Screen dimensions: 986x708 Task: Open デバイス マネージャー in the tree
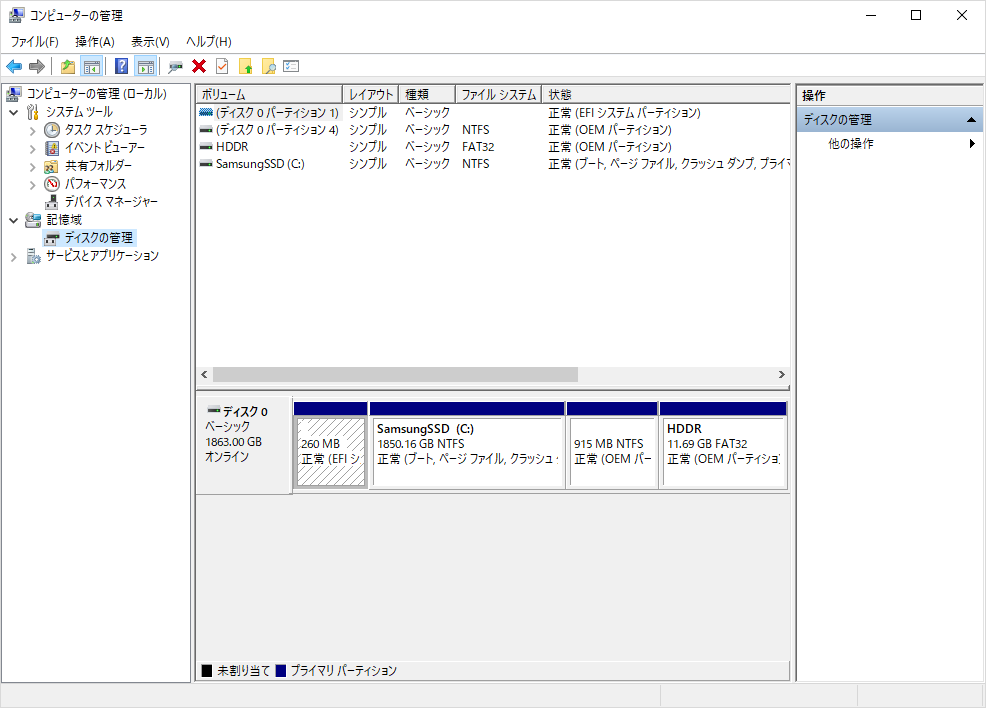coord(111,202)
